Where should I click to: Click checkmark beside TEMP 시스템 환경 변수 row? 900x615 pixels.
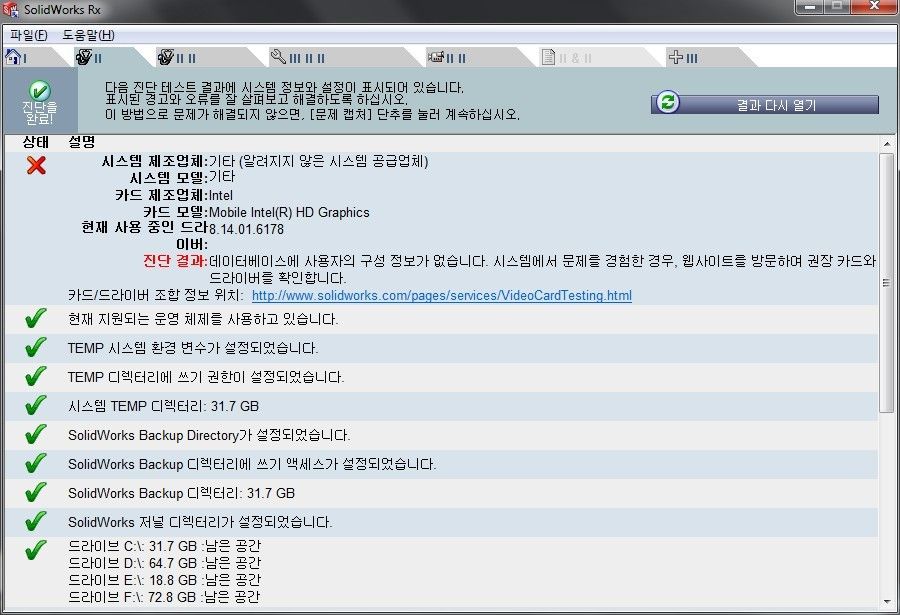coord(36,347)
